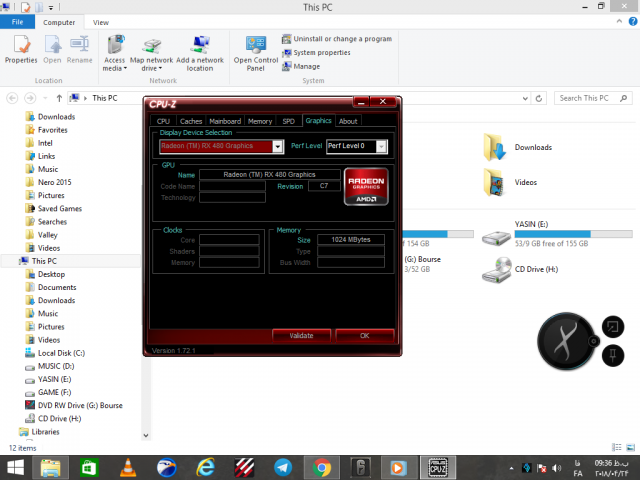Screen dimensions: 640x480
Task: Open the Perf Level dropdown
Action: (382, 146)
